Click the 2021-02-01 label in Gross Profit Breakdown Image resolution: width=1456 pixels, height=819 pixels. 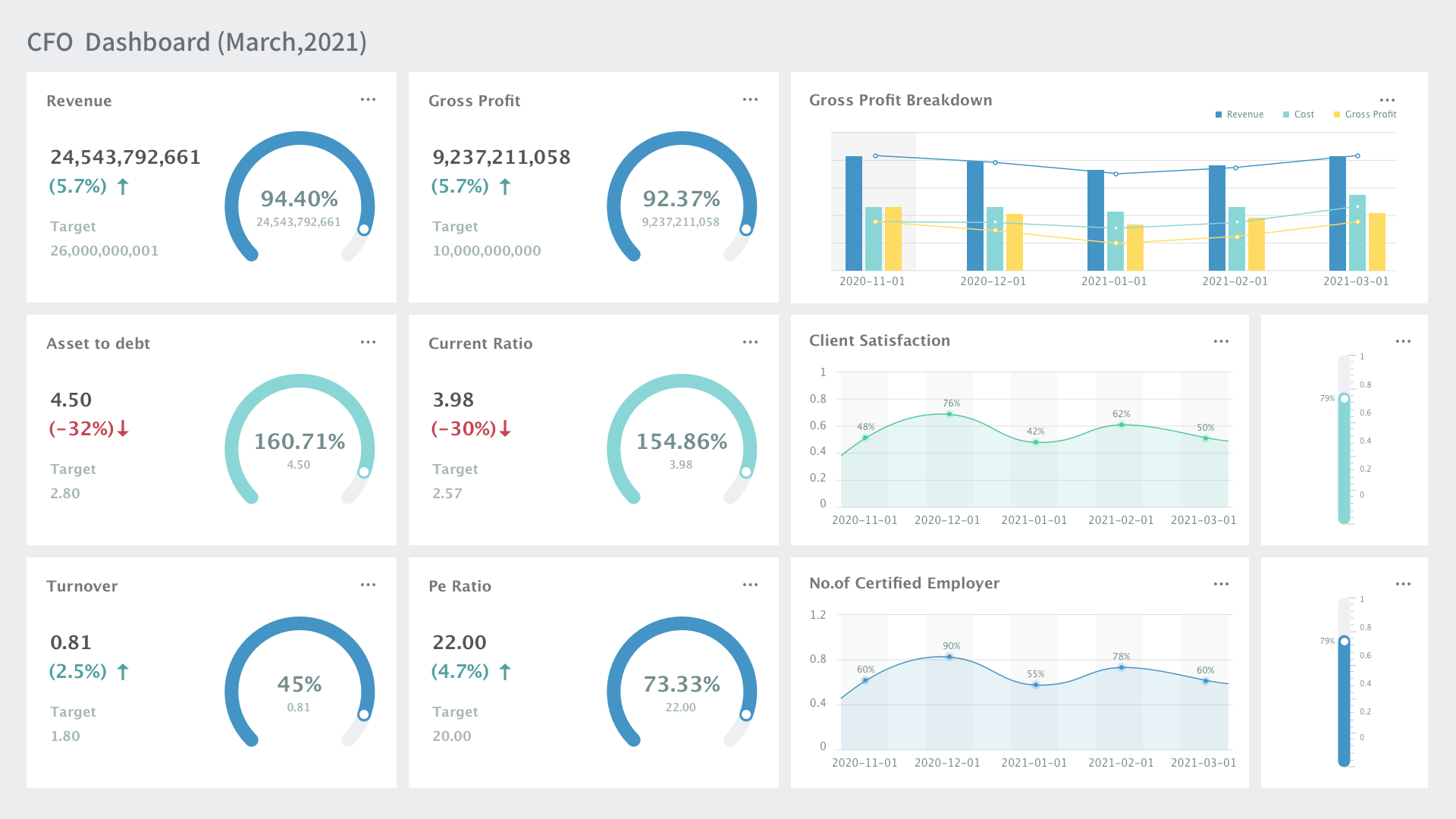[1235, 281]
